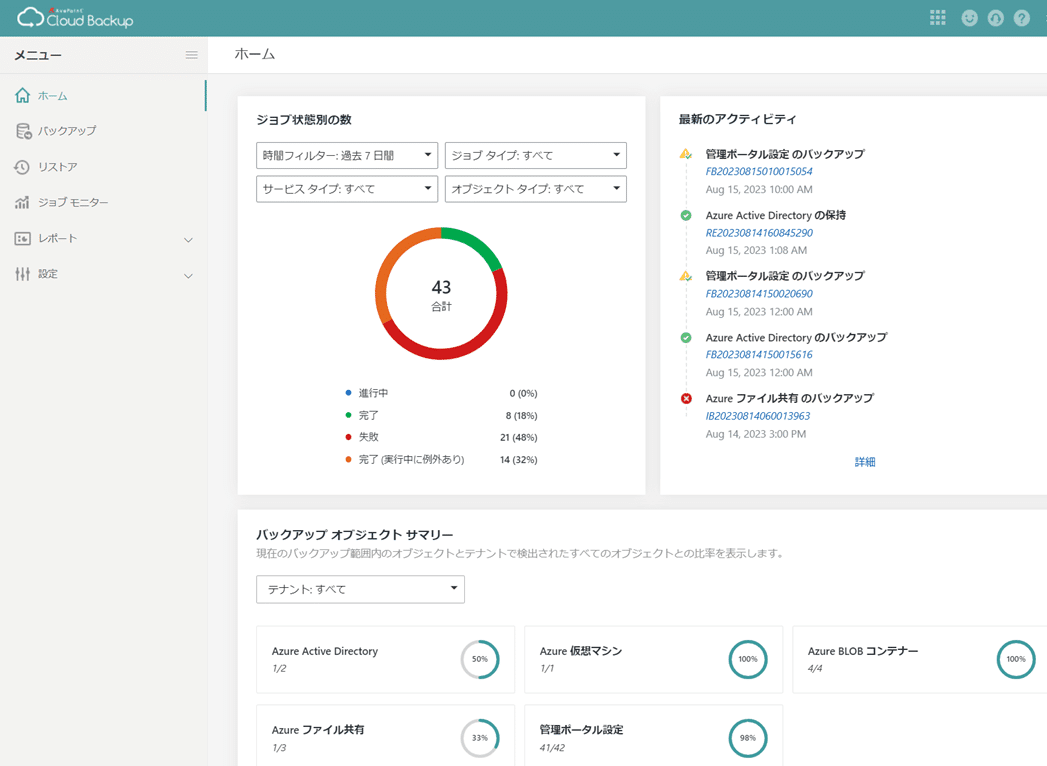Viewport: 1047px width, 766px height.
Task: Click the 完了 count 8 (18%)
Action: (x=521, y=415)
